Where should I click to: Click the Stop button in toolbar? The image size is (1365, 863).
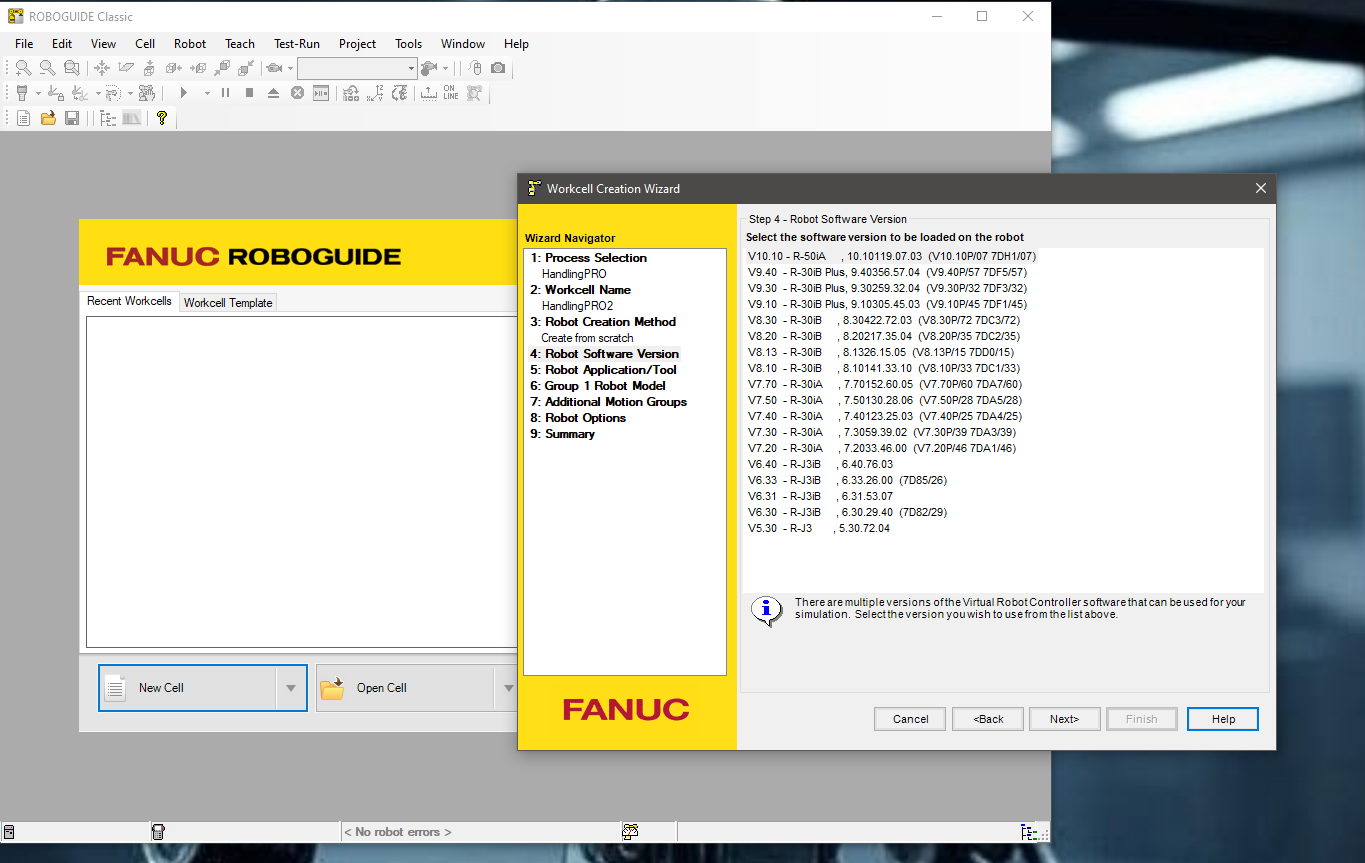click(x=249, y=93)
